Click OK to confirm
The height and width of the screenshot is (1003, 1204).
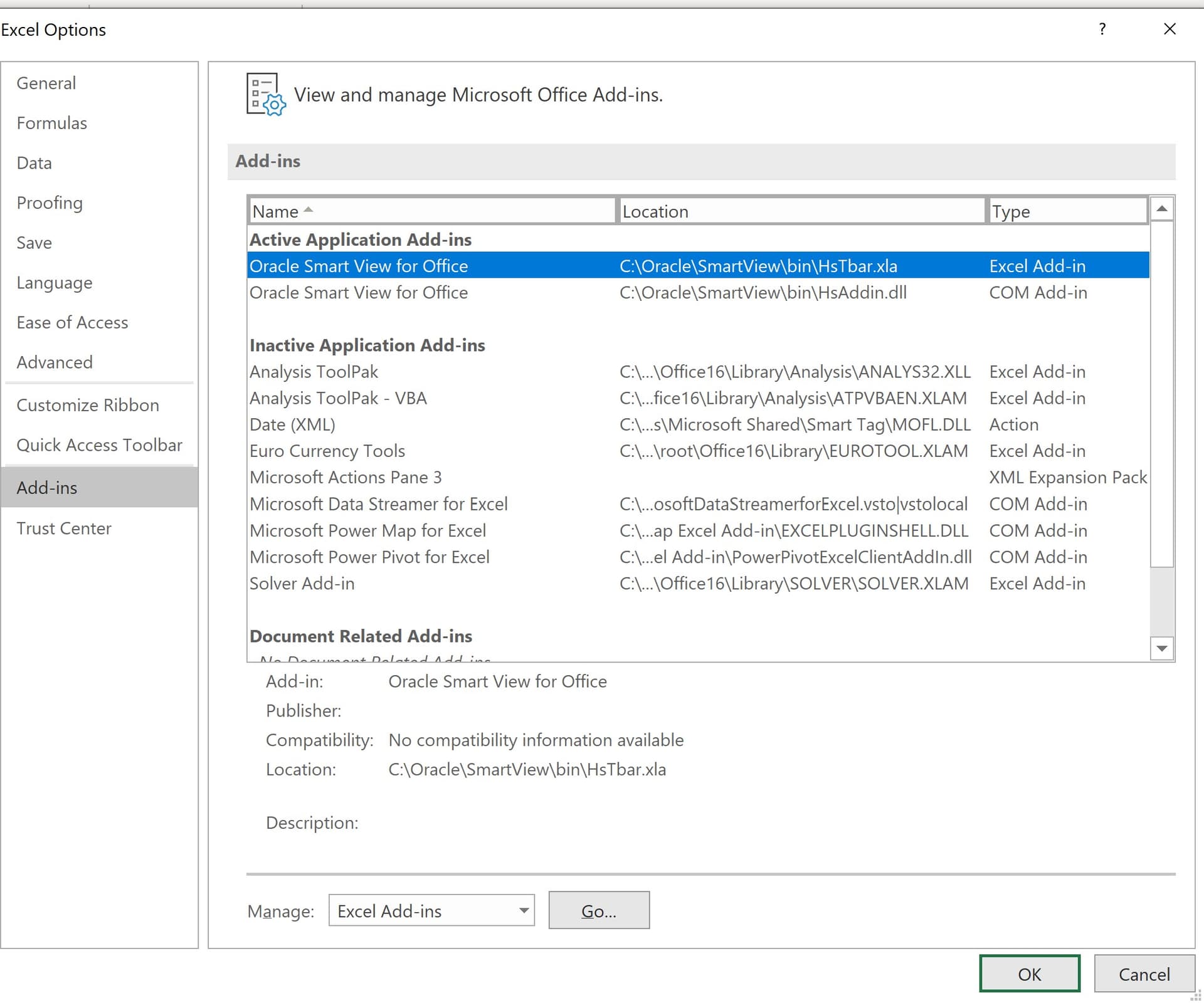(1029, 974)
